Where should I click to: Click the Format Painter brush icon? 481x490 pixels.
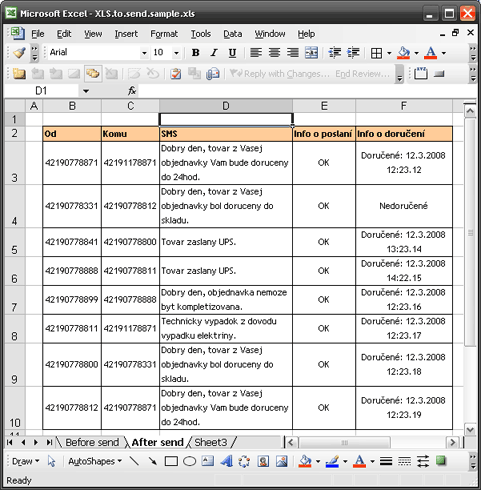coord(19,53)
